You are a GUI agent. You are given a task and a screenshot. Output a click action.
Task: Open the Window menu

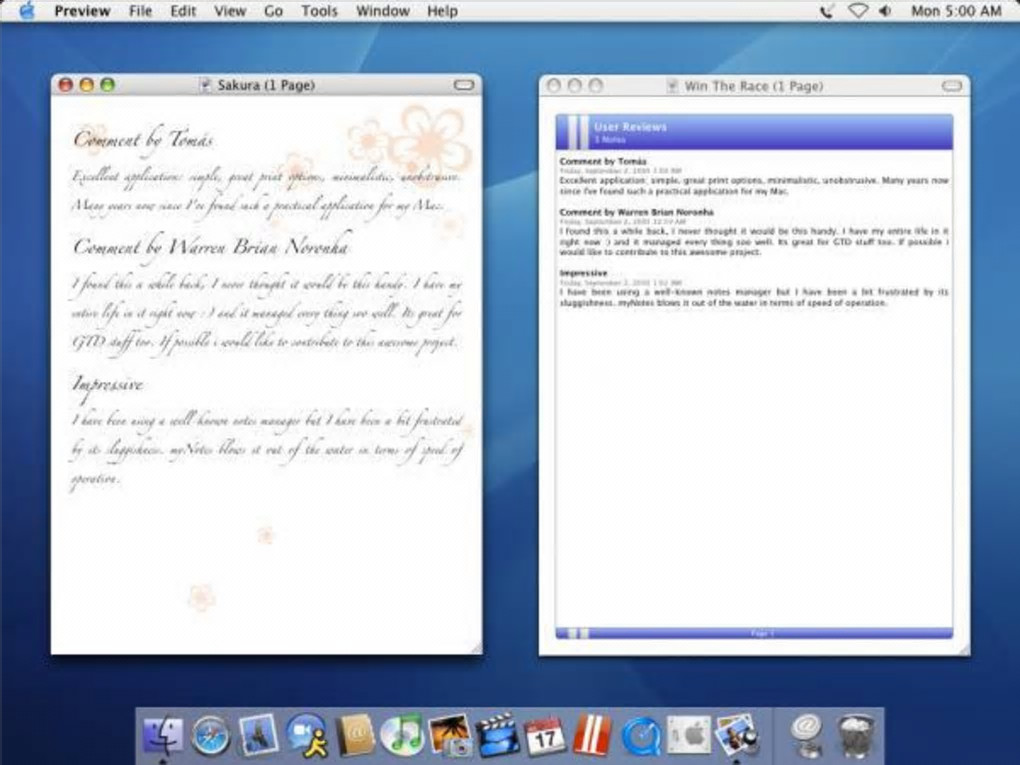point(382,11)
